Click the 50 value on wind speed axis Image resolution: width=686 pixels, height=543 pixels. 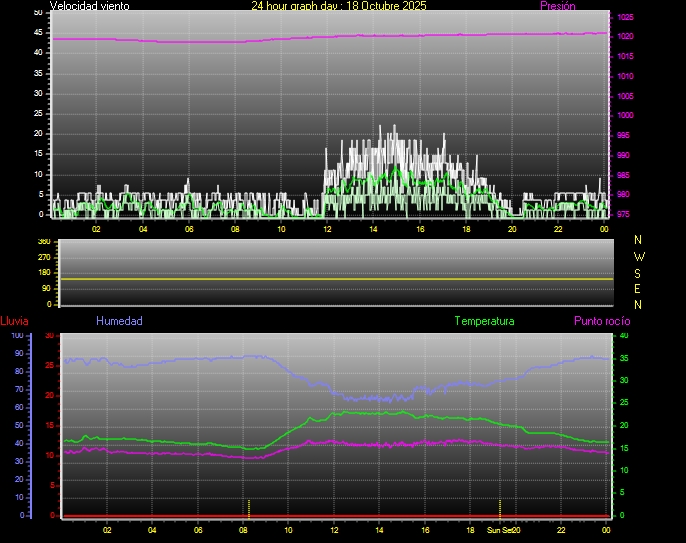click(39, 12)
